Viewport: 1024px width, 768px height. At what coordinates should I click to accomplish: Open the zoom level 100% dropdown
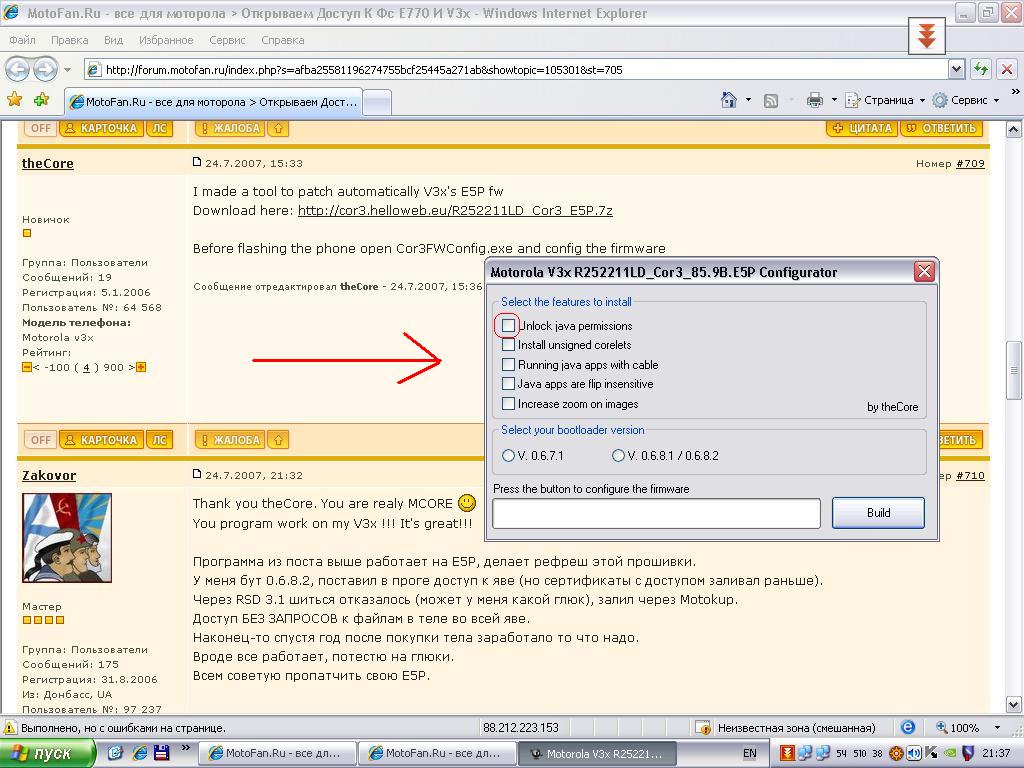pos(997,728)
